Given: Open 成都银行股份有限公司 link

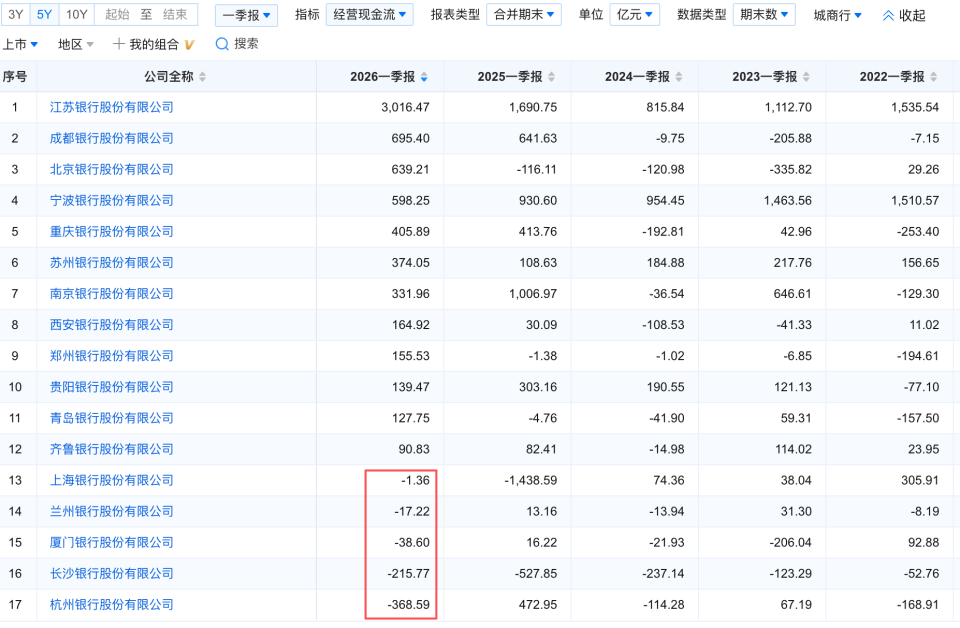Looking at the screenshot, I should tap(111, 138).
